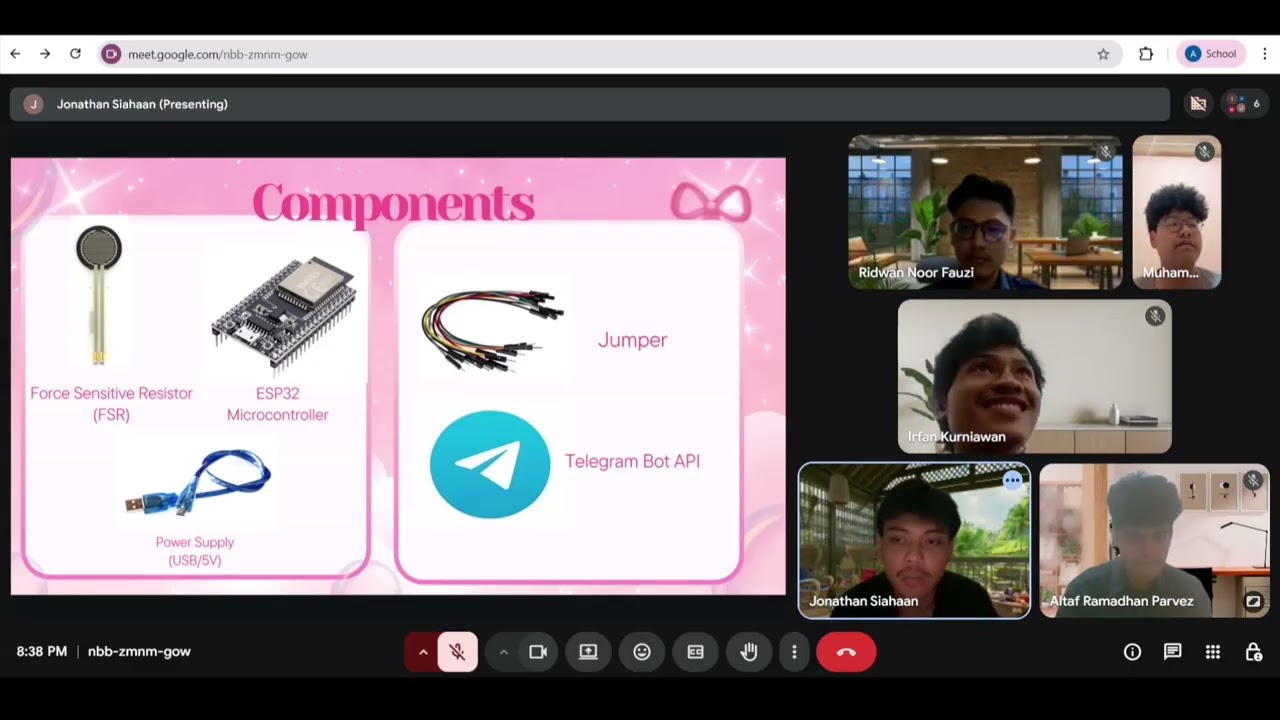
Task: Click the FSR sensor image
Action: pyautogui.click(x=98, y=295)
